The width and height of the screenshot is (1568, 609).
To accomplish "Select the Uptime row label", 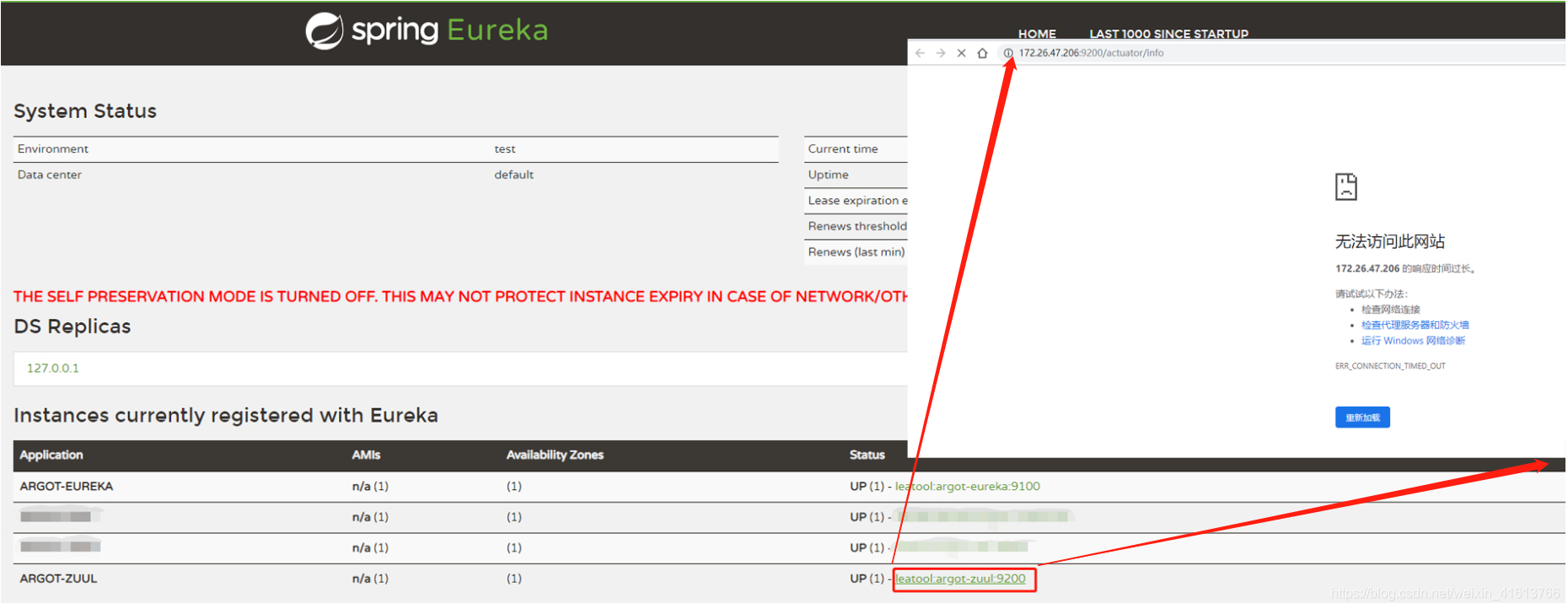I will (828, 175).
